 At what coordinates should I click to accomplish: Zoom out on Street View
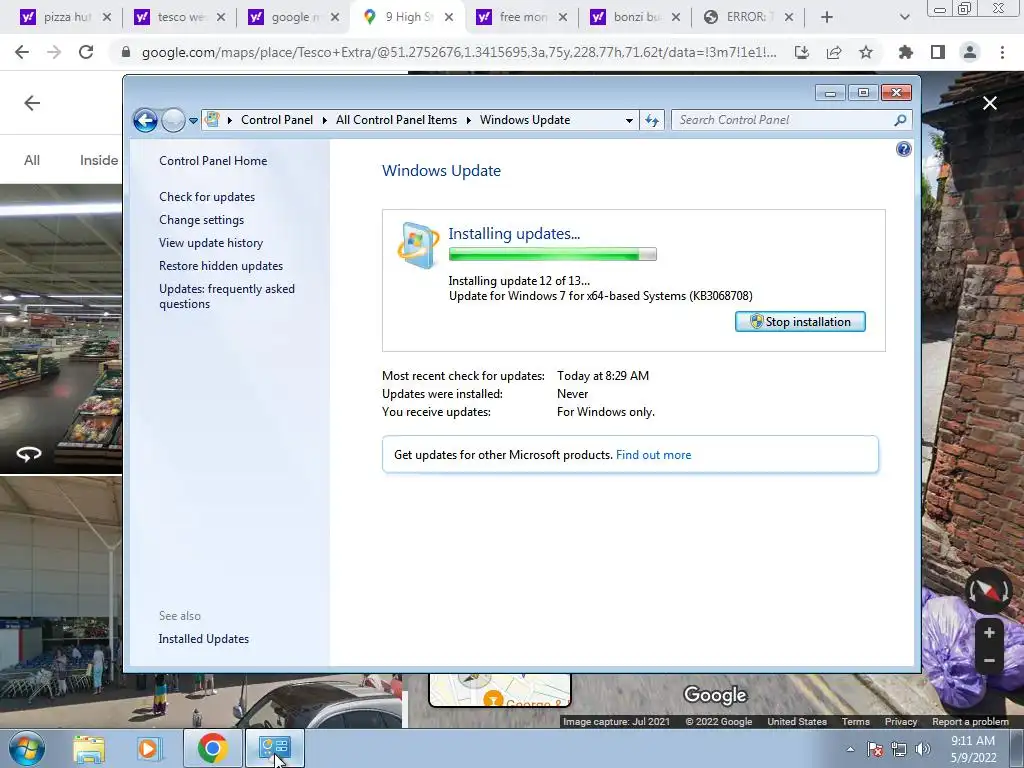coord(989,660)
